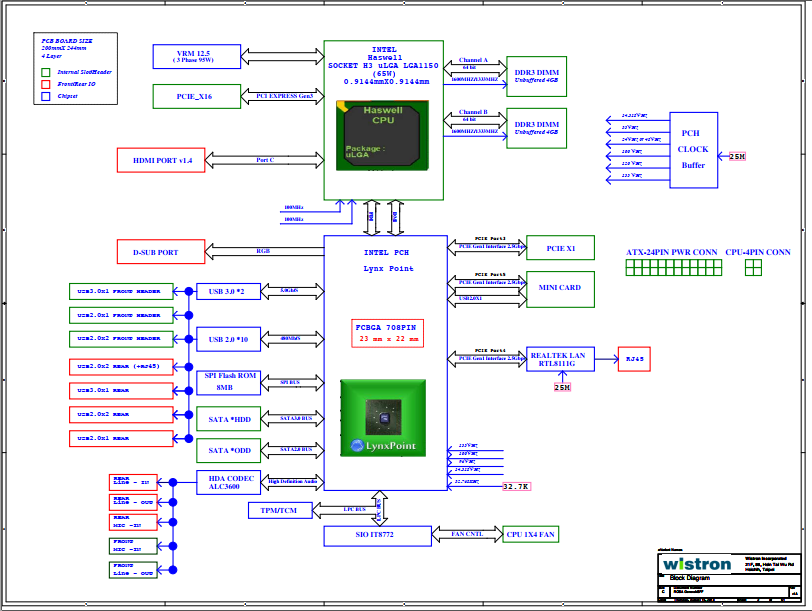Select the CPU-4PIN connector symbol
812x611 pixels.
tap(753, 267)
